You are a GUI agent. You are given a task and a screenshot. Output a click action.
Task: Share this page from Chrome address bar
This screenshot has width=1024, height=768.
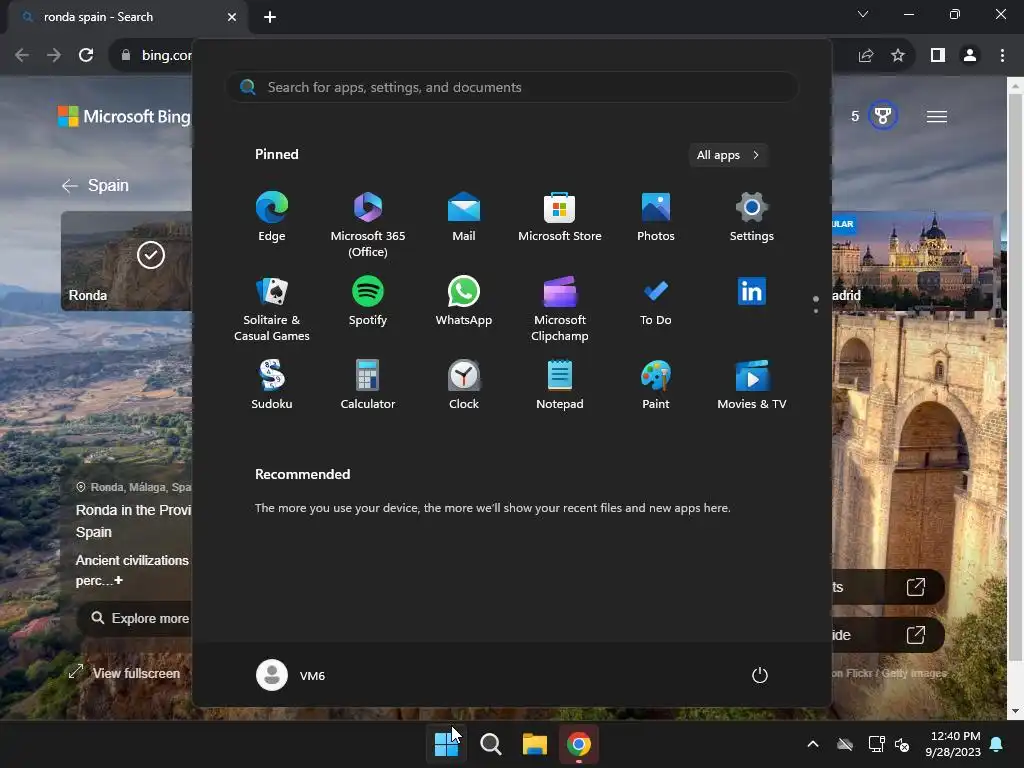click(866, 56)
